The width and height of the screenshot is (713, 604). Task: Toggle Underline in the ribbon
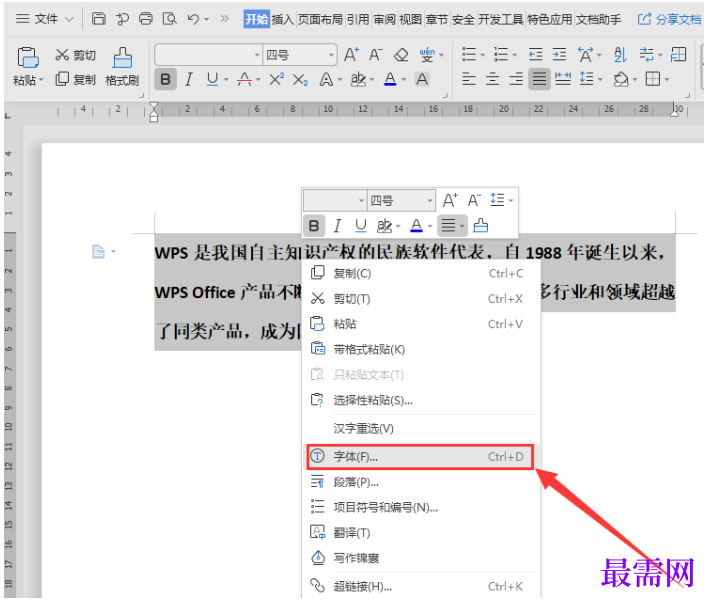(x=212, y=80)
